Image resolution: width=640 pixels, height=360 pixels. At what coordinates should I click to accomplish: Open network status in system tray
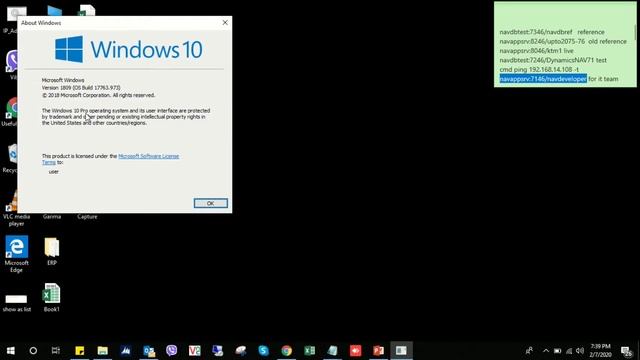pyautogui.click(x=569, y=351)
